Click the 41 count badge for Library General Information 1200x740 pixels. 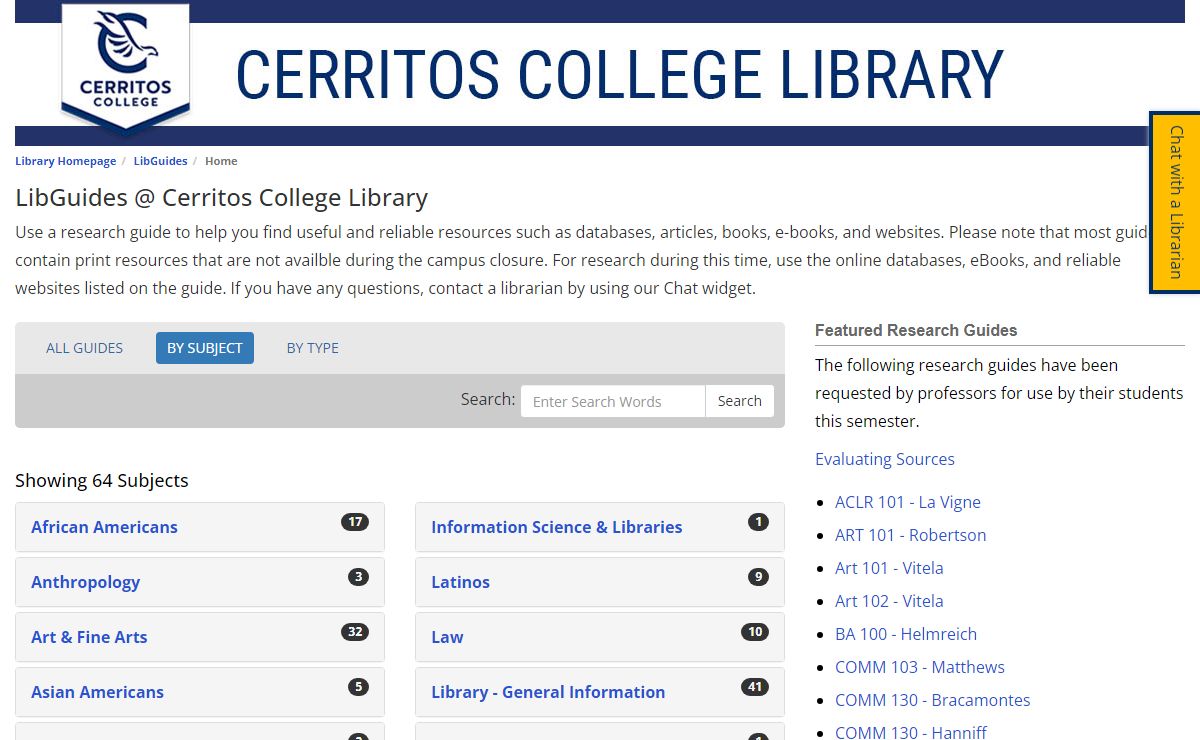click(x=755, y=687)
